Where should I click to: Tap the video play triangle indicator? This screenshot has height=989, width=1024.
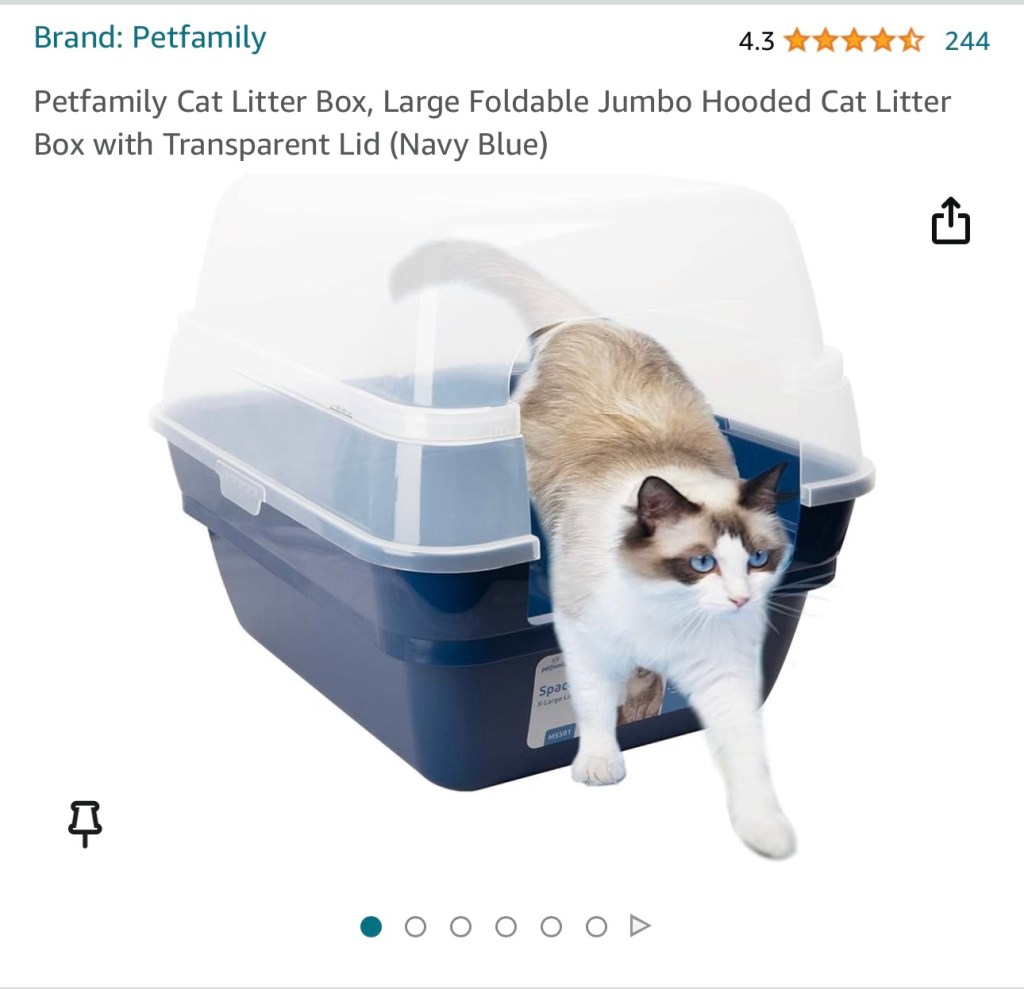640,926
